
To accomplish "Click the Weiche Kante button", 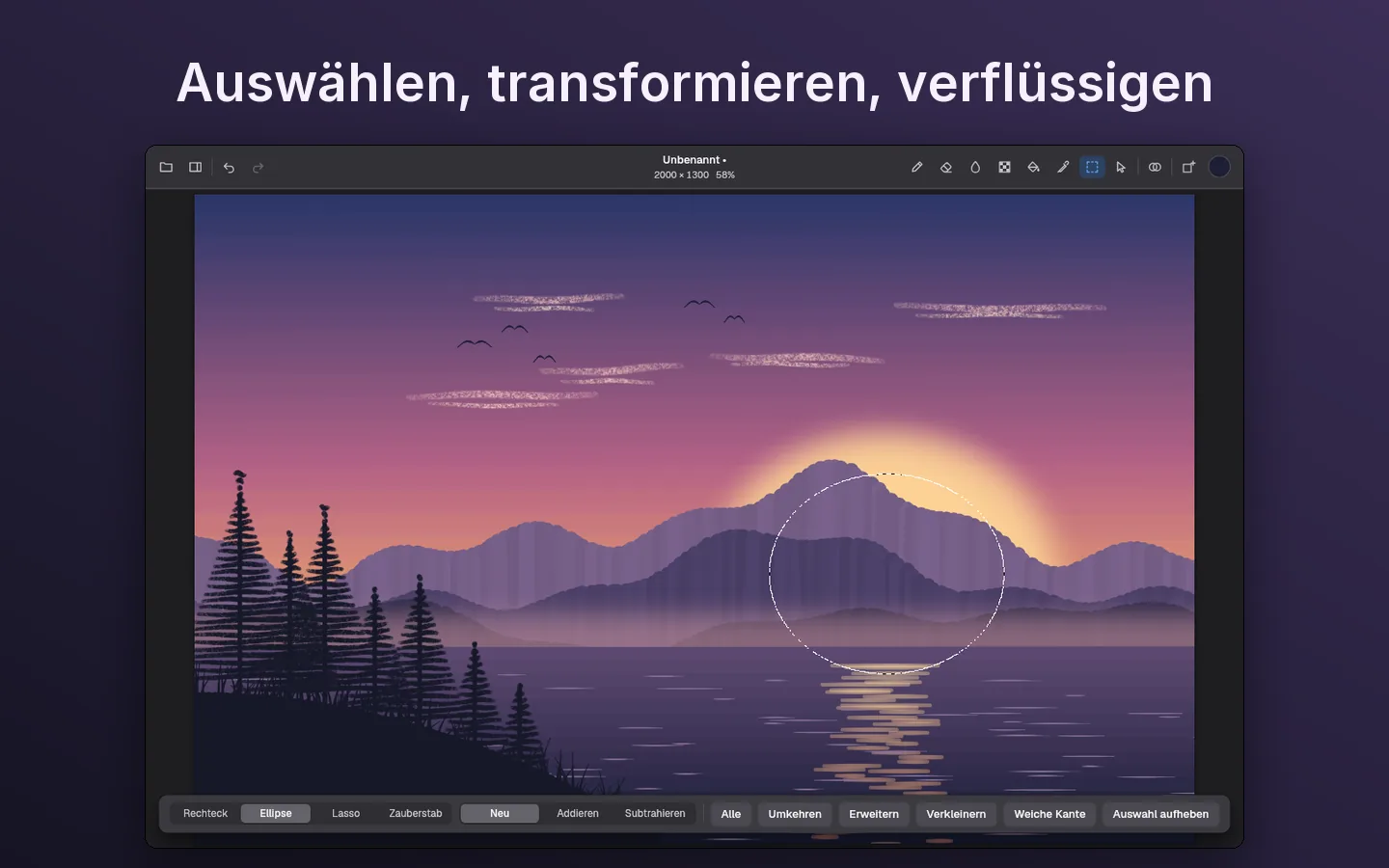I will tap(1049, 814).
